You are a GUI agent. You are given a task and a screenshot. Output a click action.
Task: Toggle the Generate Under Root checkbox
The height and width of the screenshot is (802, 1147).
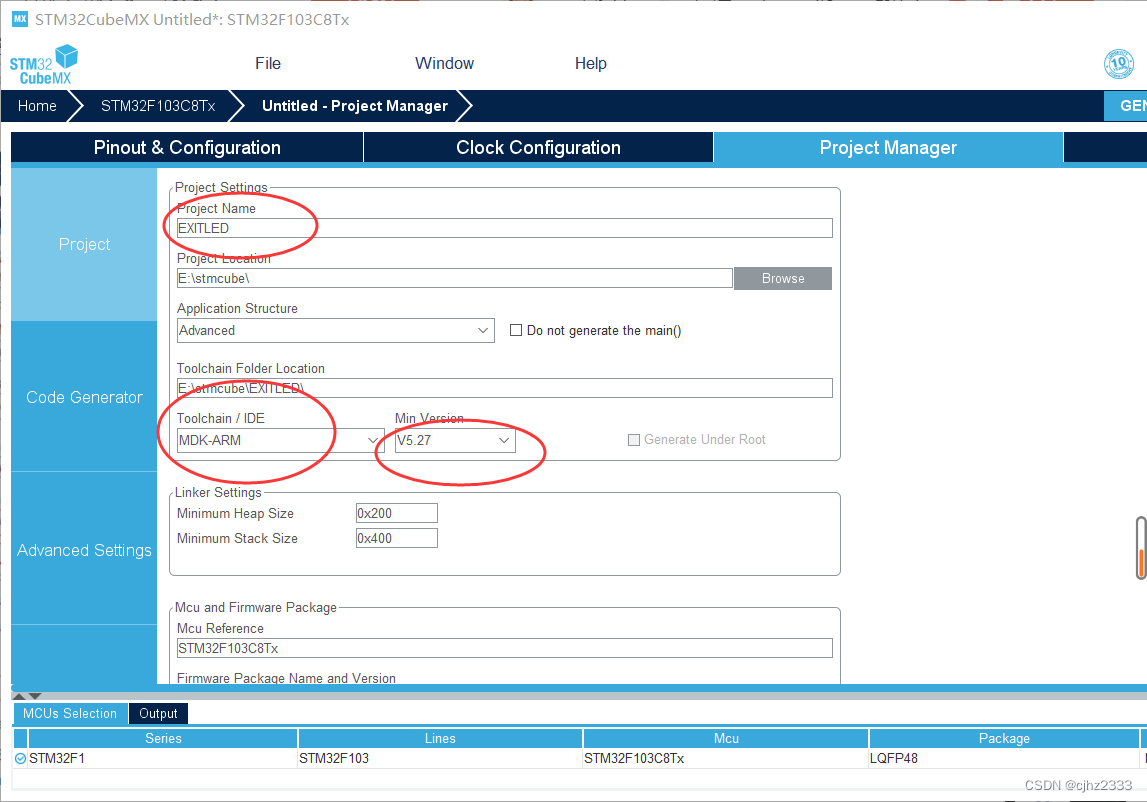(634, 440)
